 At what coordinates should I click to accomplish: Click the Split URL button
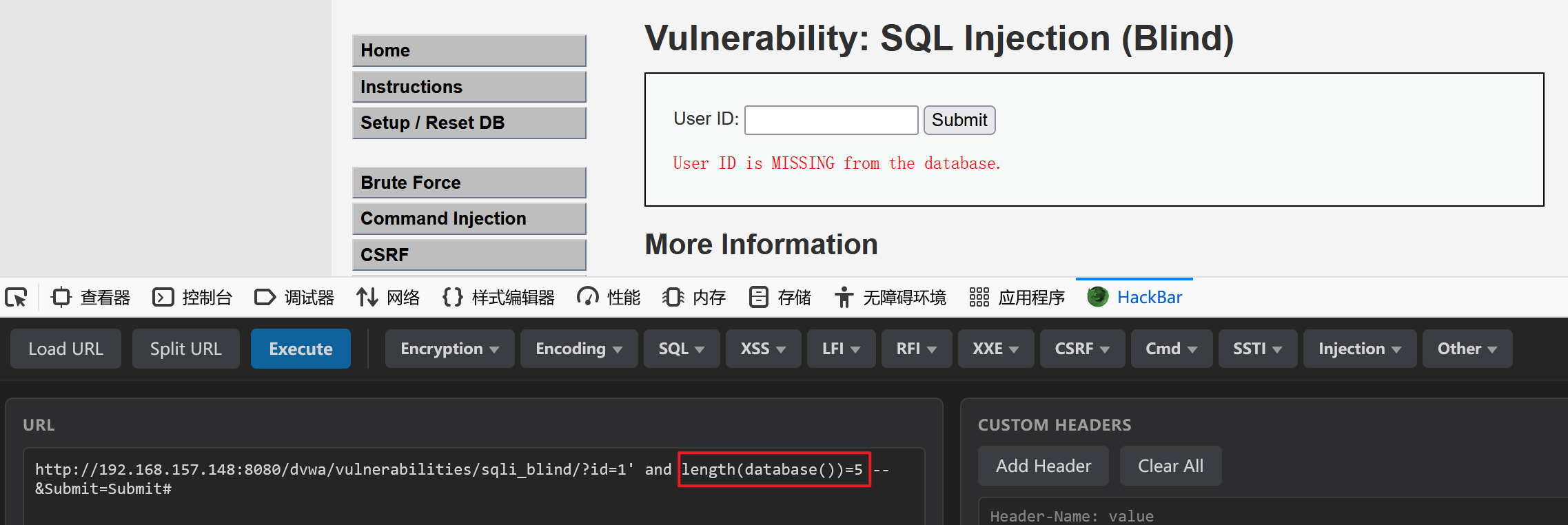(186, 349)
